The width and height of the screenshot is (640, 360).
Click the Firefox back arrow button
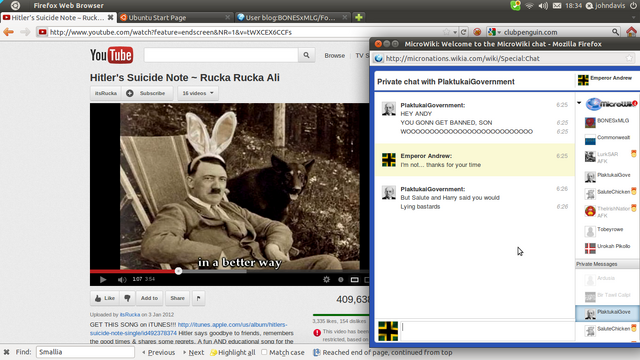coord(9,32)
